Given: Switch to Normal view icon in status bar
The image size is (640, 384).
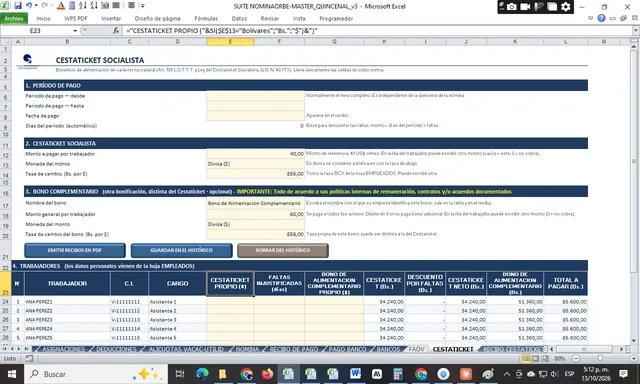Looking at the screenshot, I should (x=526, y=359).
